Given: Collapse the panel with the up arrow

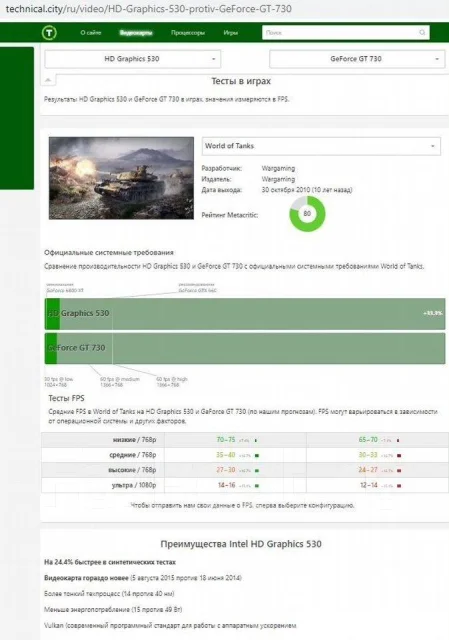Looking at the screenshot, I should click(48, 80).
